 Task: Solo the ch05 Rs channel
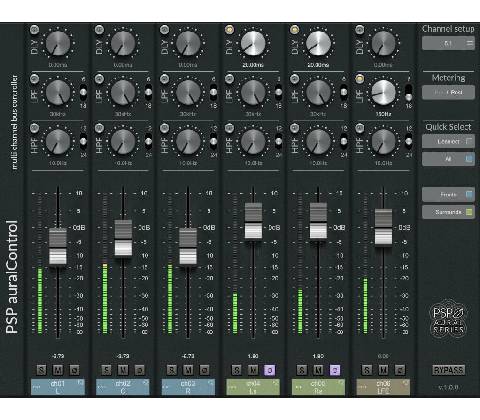[302, 370]
